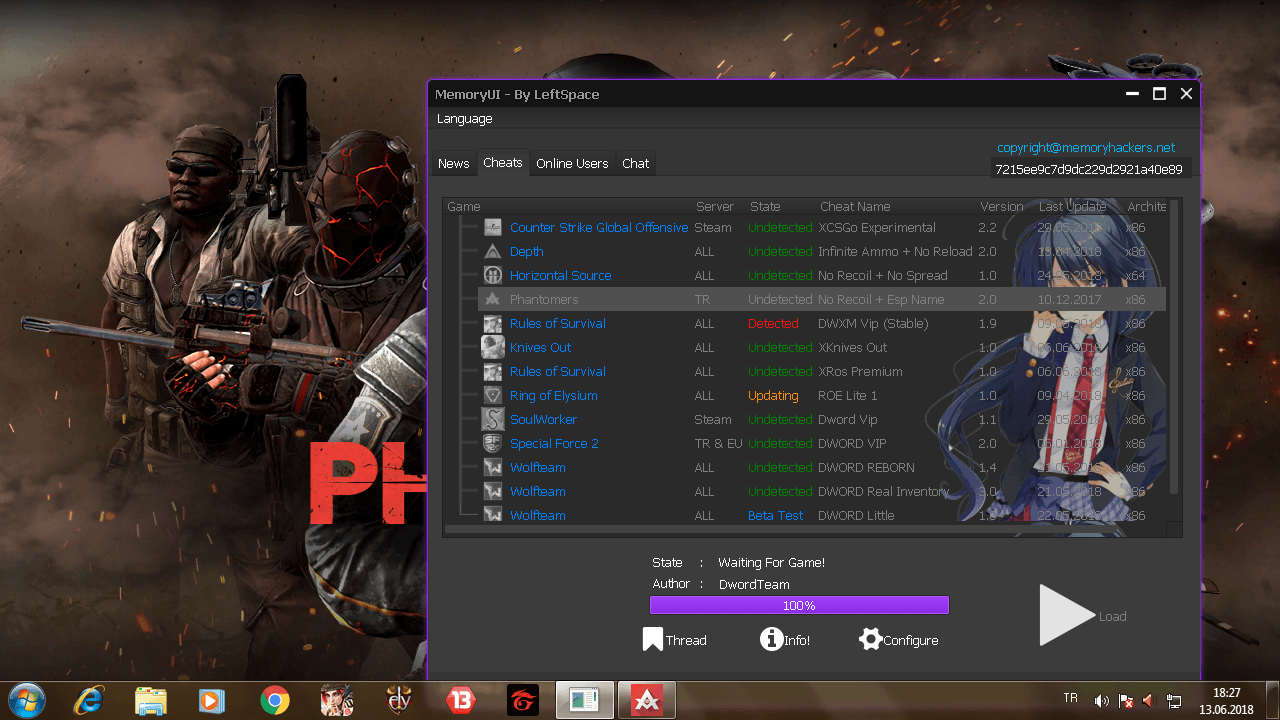This screenshot has height=720, width=1280.
Task: Click the Thread bookmark icon
Action: click(652, 640)
